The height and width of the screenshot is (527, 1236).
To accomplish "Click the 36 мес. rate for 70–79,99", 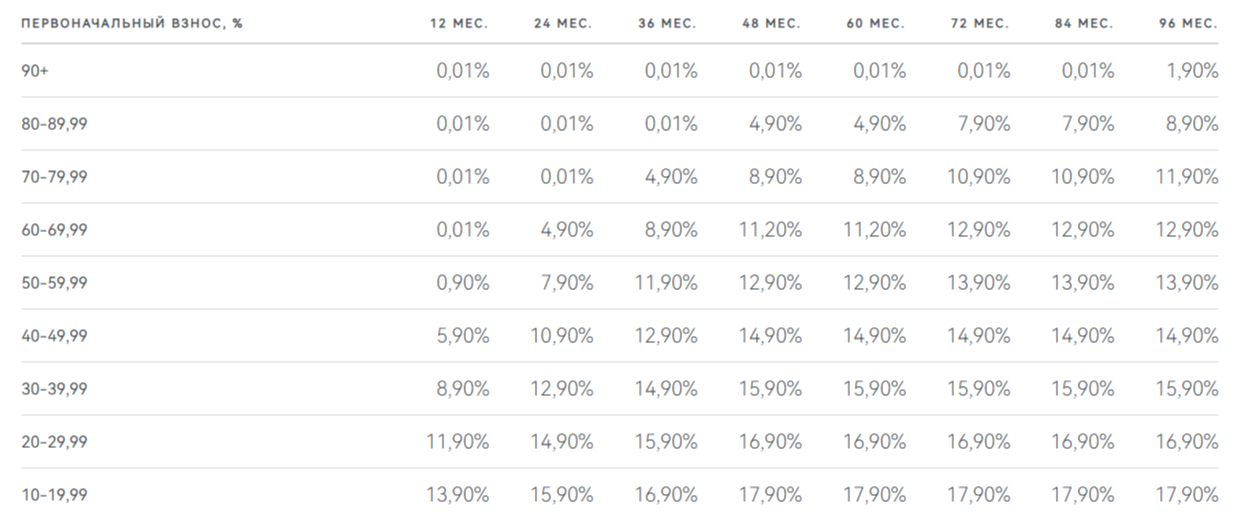I will (671, 177).
